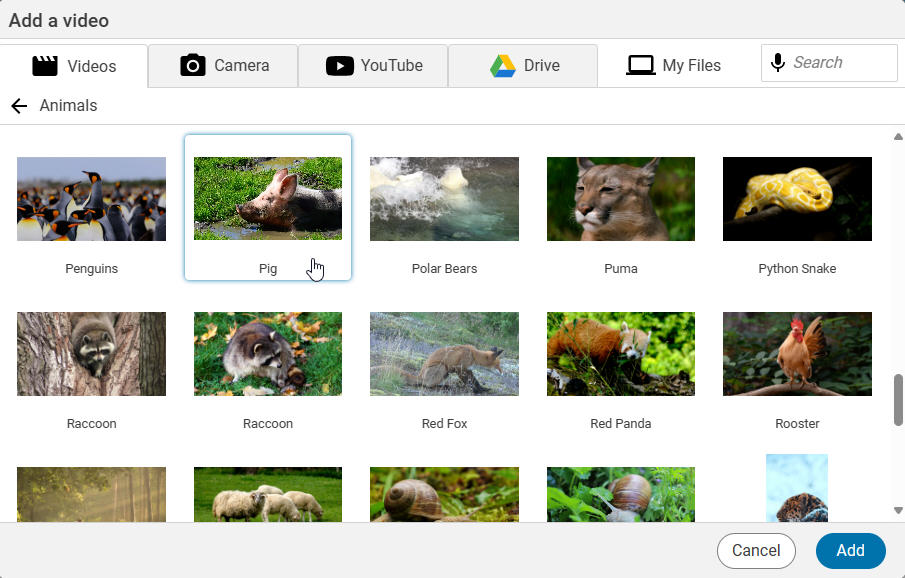Switch to the My Files tab label

pyautogui.click(x=691, y=66)
